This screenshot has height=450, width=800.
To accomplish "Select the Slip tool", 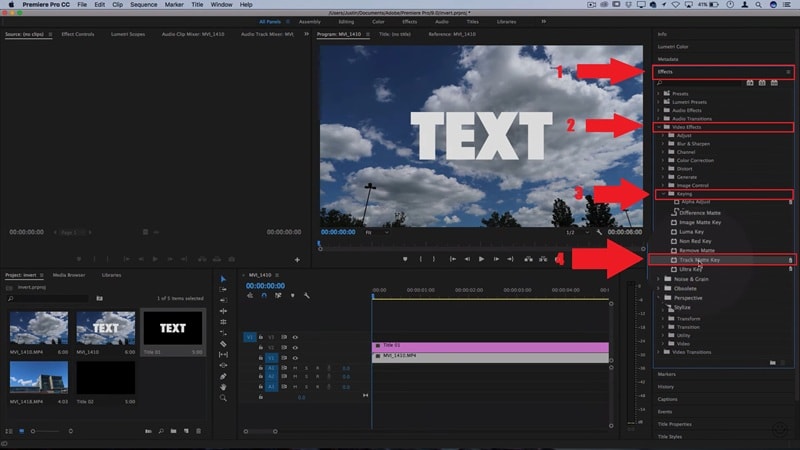I will 223,355.
